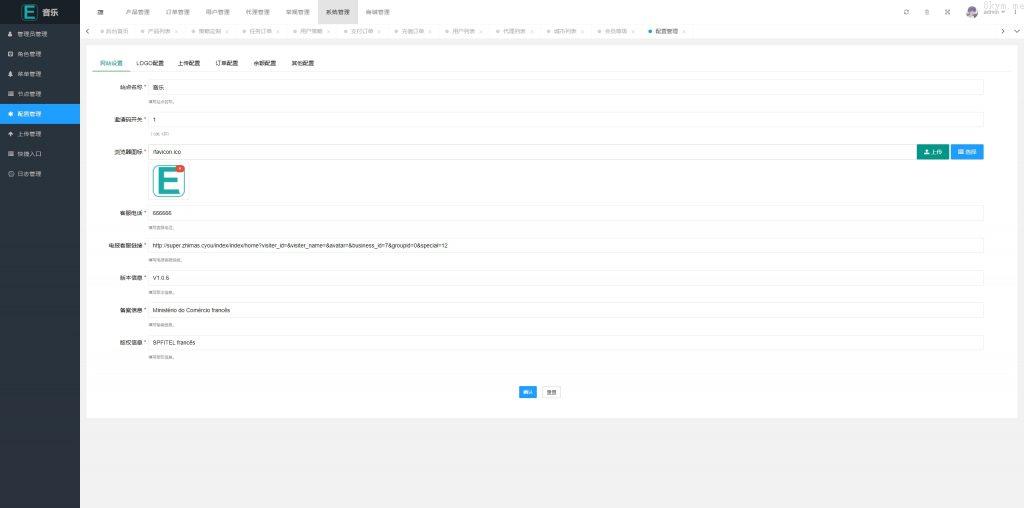Switch to the 上传配置 tab
This screenshot has width=1024, height=508.
click(189, 63)
